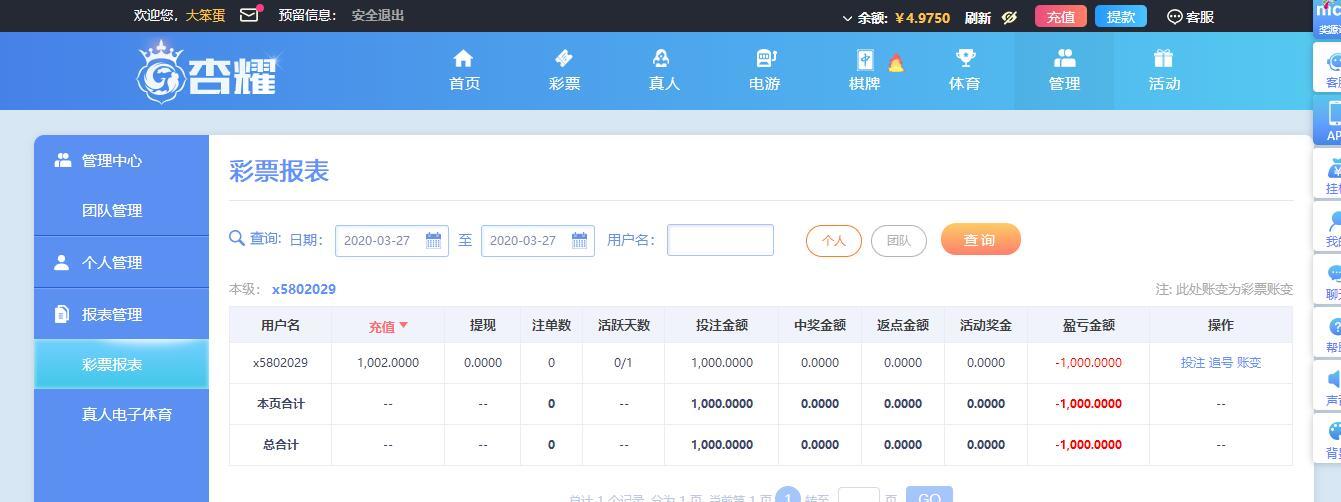Click 1,002.0000 recharge cell
1341x502 pixels.
[x=388, y=363]
